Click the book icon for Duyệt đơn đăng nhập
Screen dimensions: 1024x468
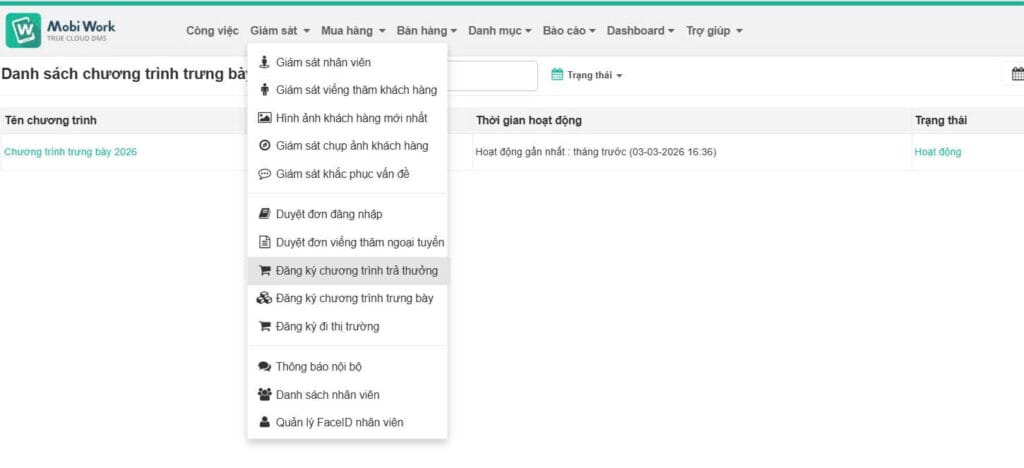click(264, 214)
